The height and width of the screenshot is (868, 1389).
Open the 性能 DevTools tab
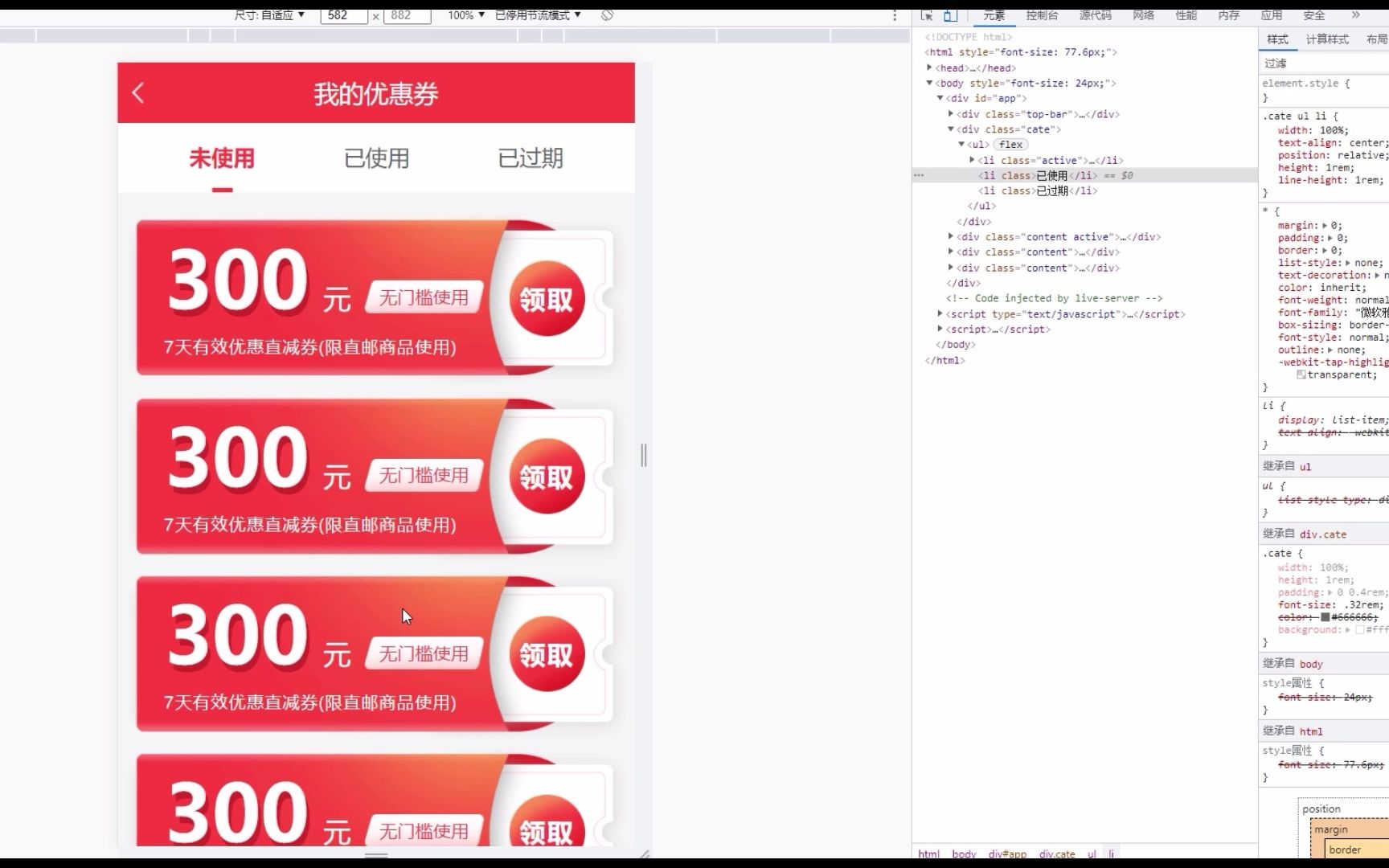click(1186, 15)
